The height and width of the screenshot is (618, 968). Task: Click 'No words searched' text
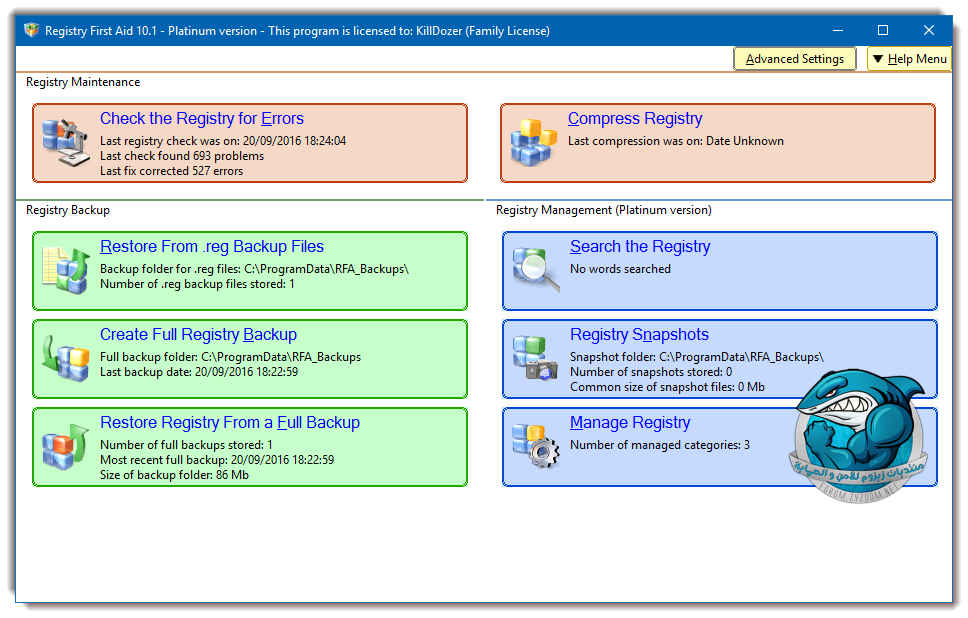[620, 269]
